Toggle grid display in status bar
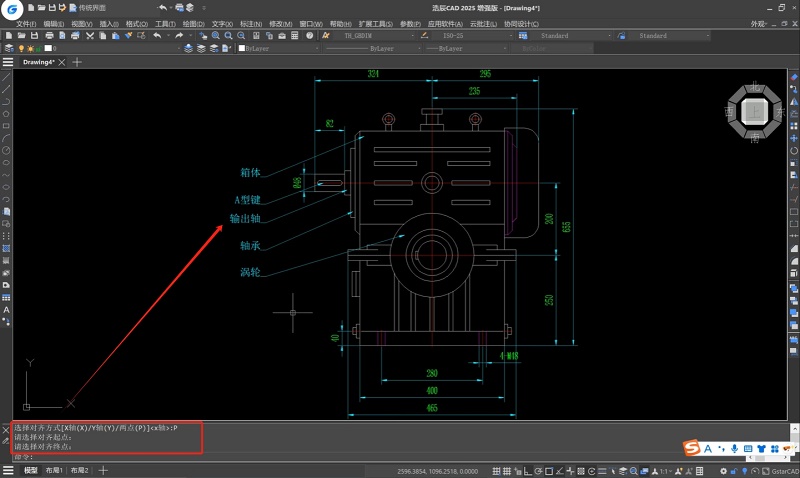 tap(507, 471)
